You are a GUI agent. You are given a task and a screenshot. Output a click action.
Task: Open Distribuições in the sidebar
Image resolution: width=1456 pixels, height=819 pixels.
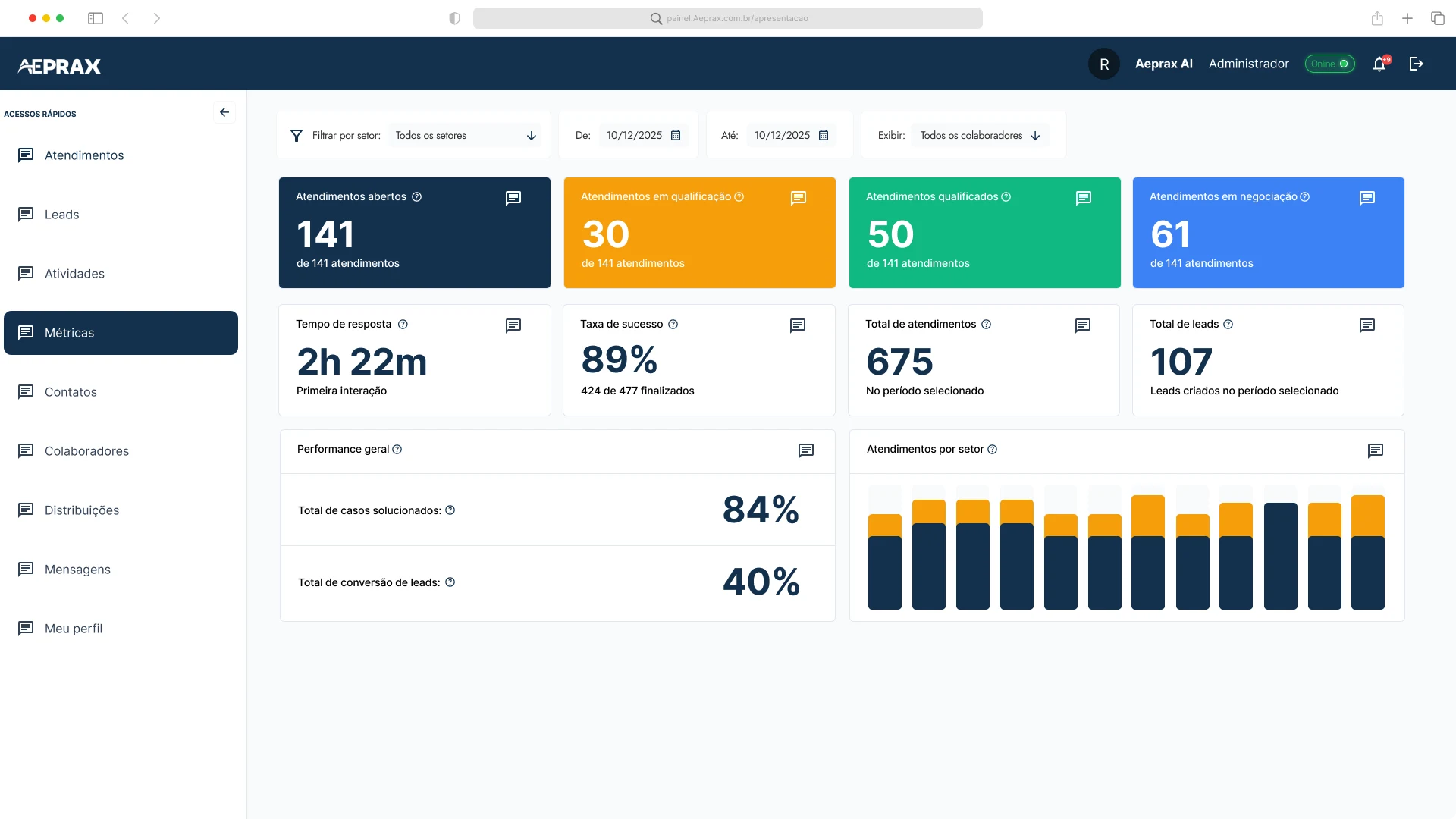(121, 510)
